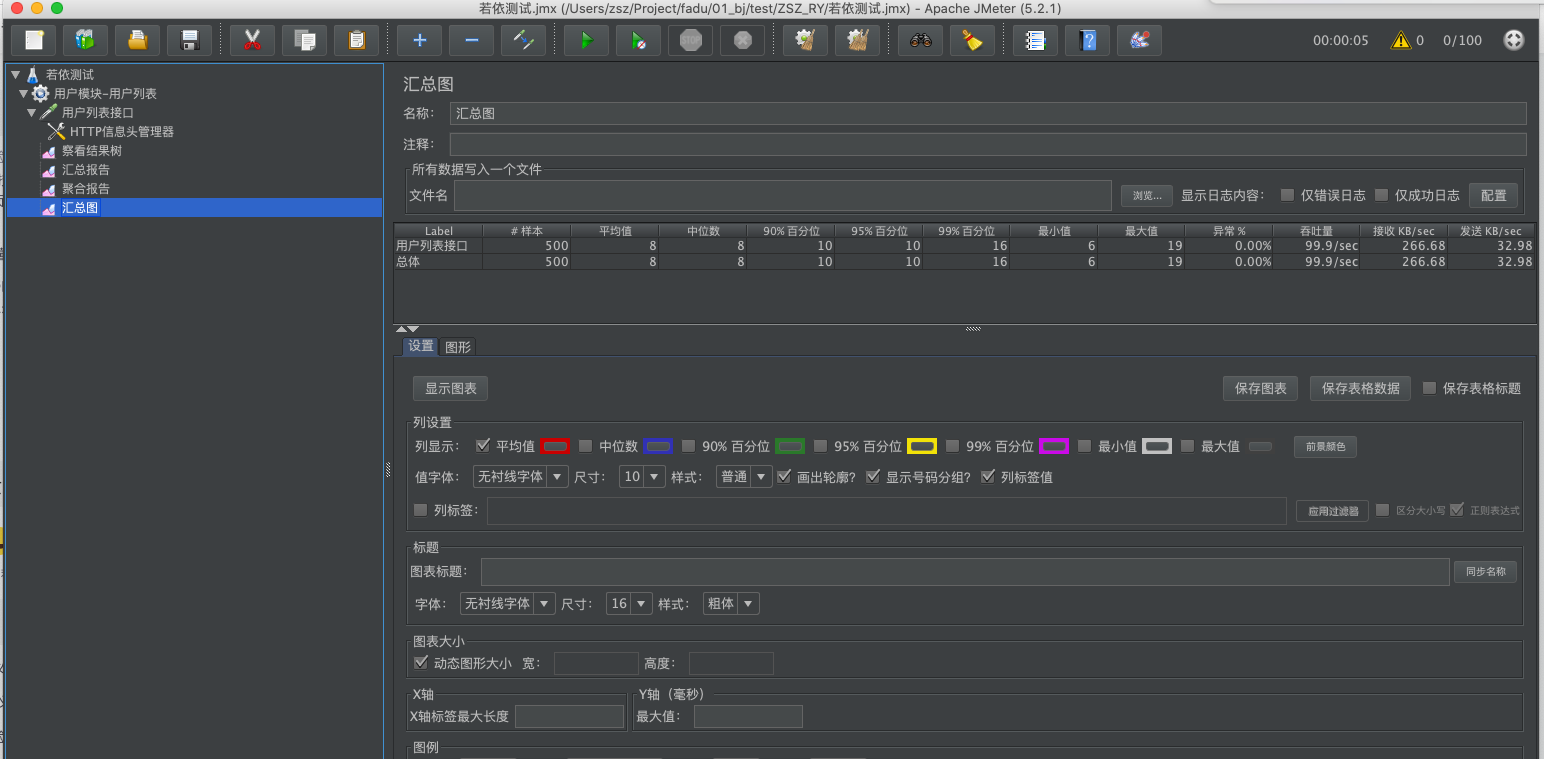Viewport: 1544px width, 759px height.
Task: Click the remote engine status icon
Action: click(x=1514, y=40)
